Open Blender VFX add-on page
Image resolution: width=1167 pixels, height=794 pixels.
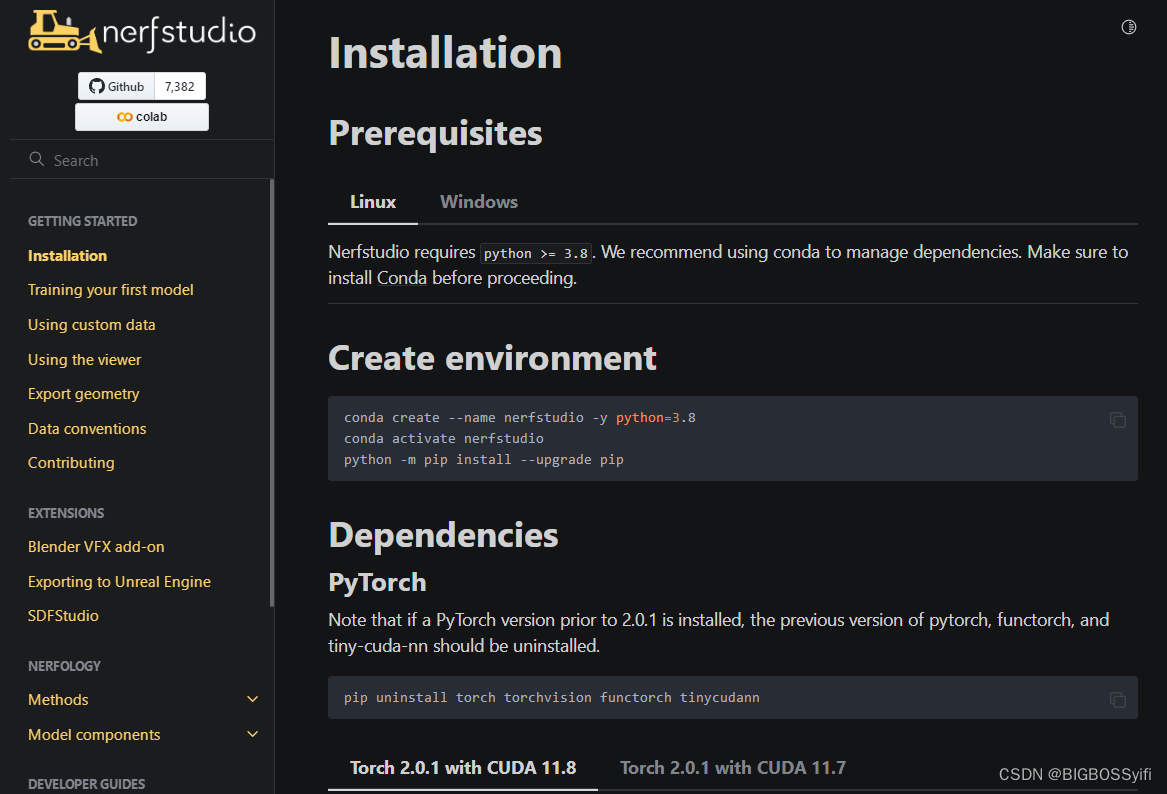(96, 546)
